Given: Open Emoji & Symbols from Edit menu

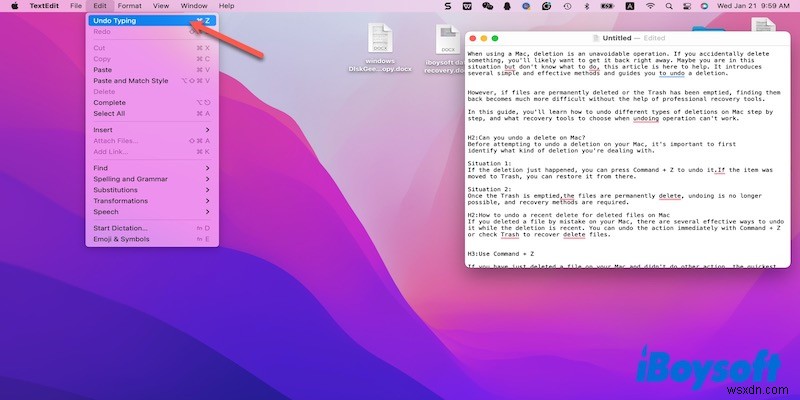Looking at the screenshot, I should pyautogui.click(x=152, y=239).
